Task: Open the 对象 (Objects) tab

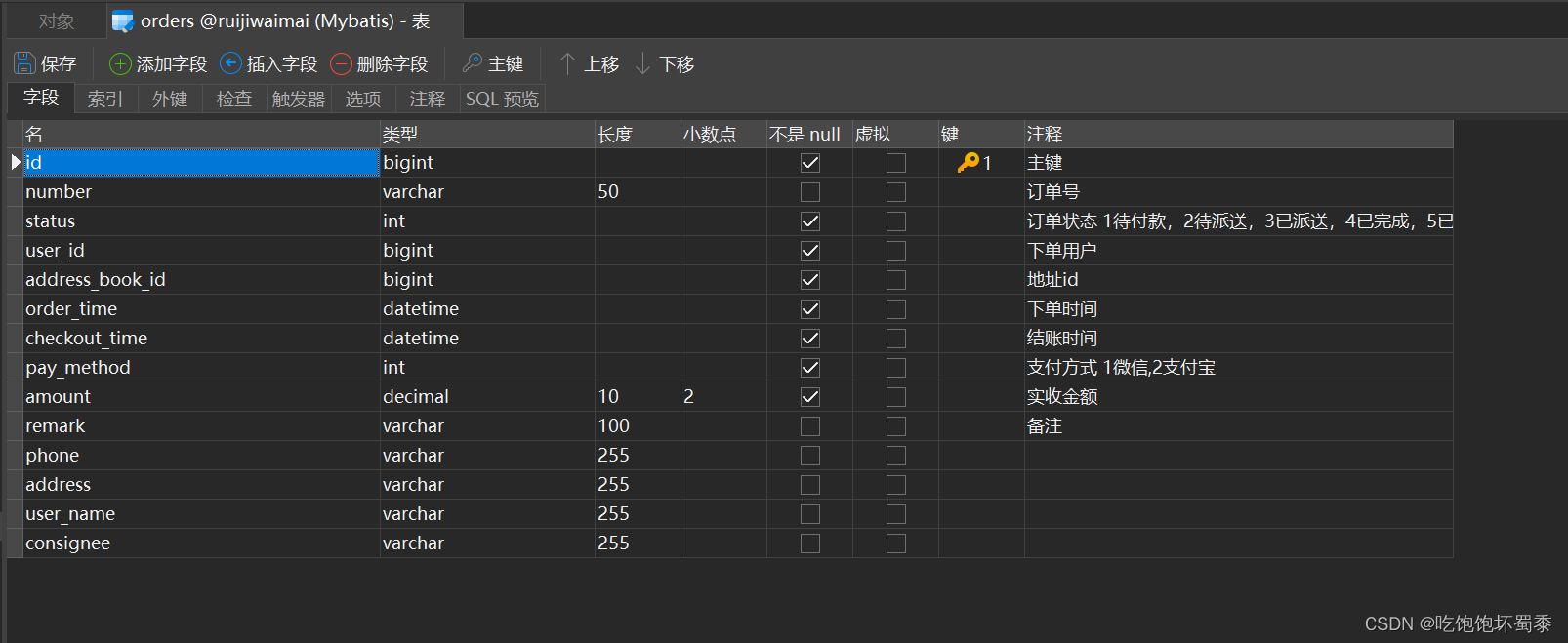Action: (x=57, y=21)
